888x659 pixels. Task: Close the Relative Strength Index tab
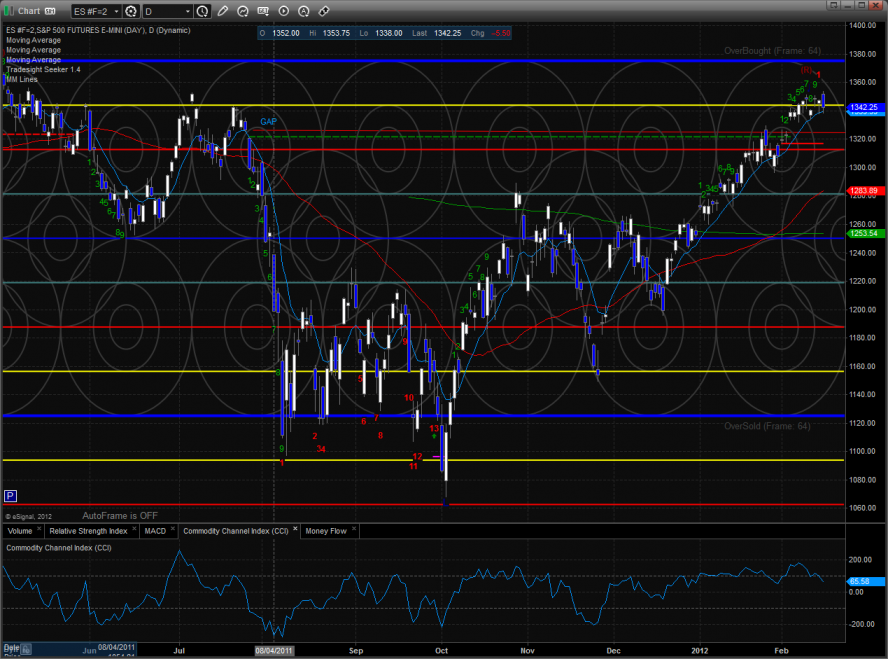pyautogui.click(x=134, y=529)
